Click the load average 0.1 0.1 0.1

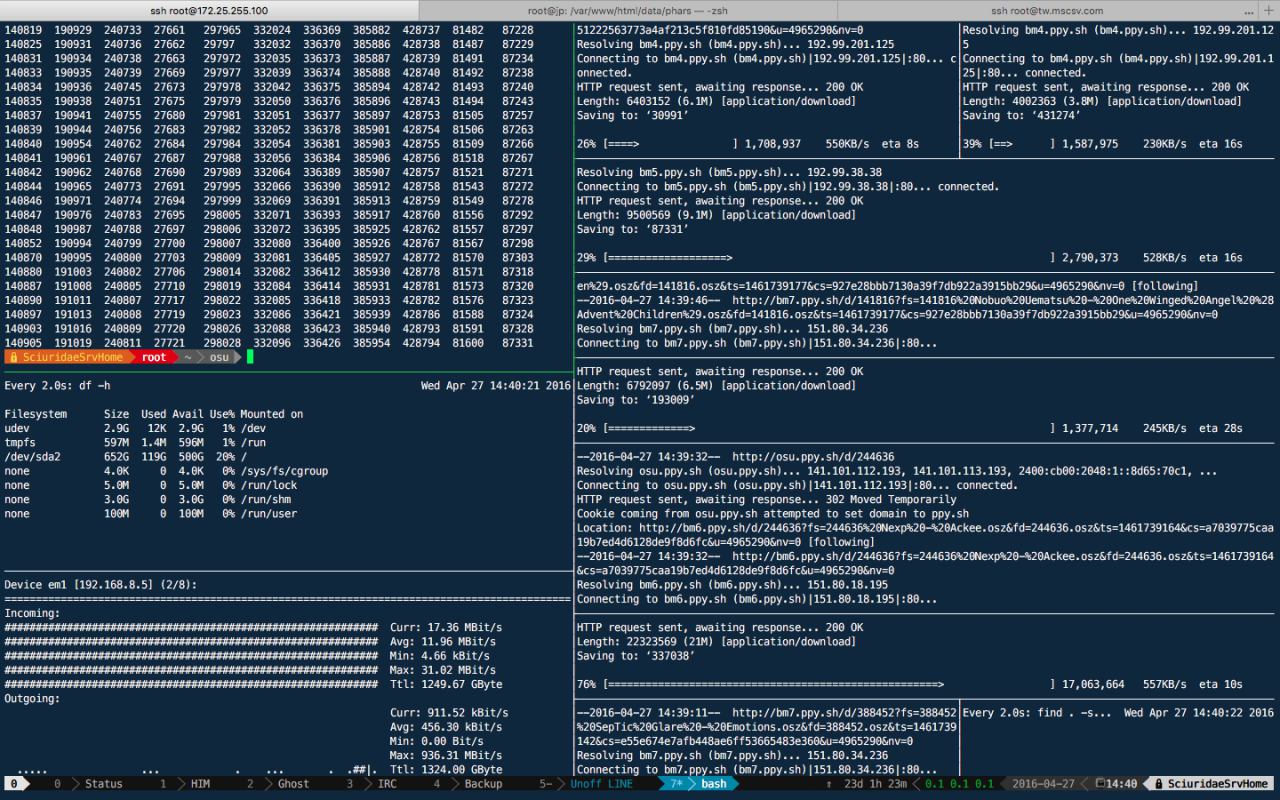958,784
